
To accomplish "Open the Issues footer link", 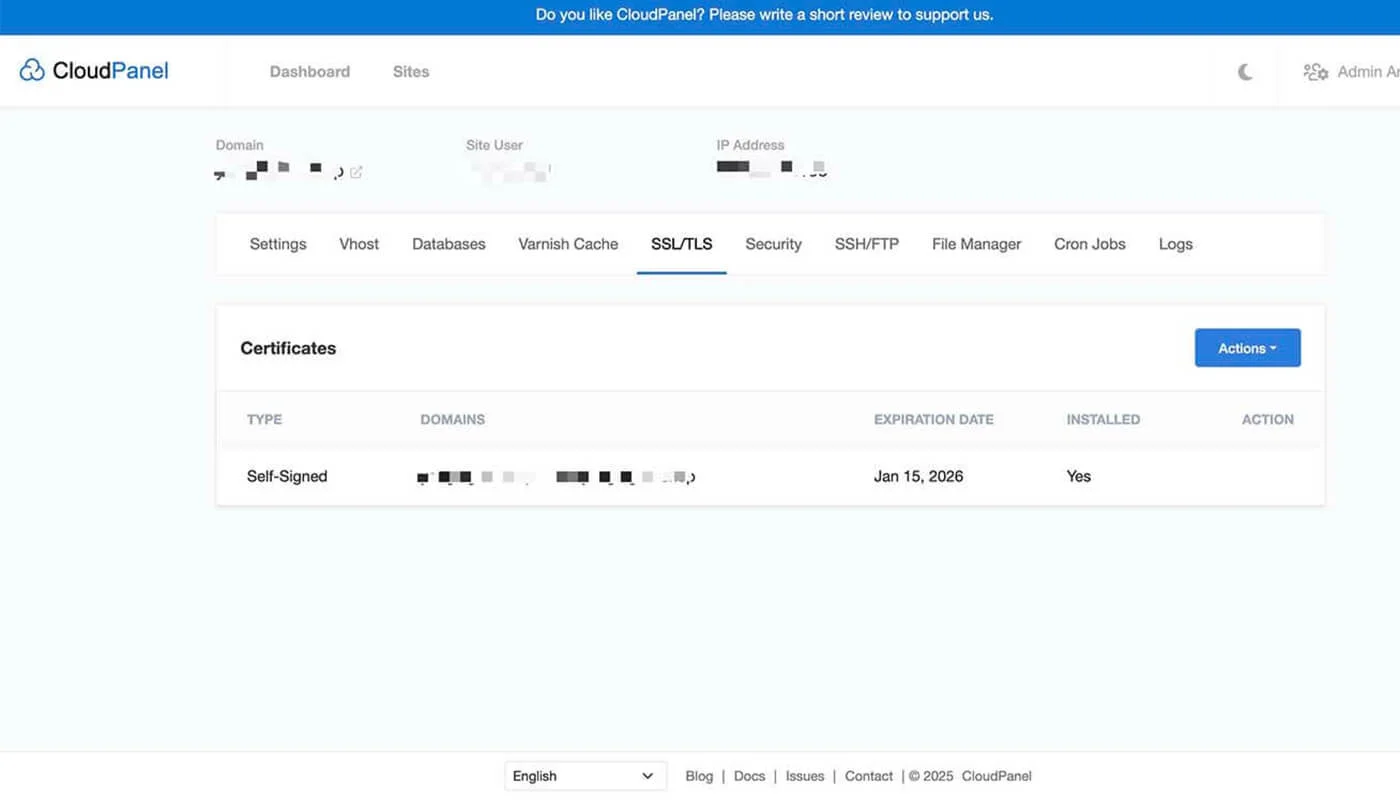I will (x=804, y=775).
